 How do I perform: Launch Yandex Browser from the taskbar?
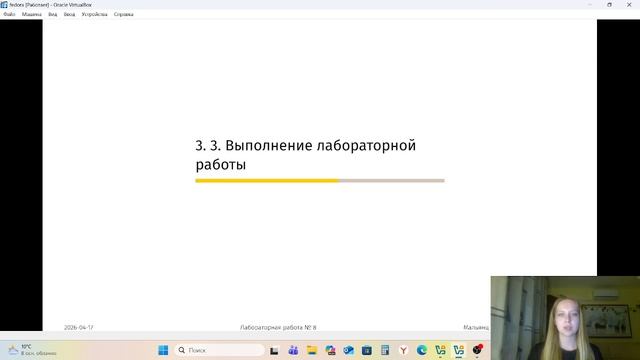click(403, 350)
